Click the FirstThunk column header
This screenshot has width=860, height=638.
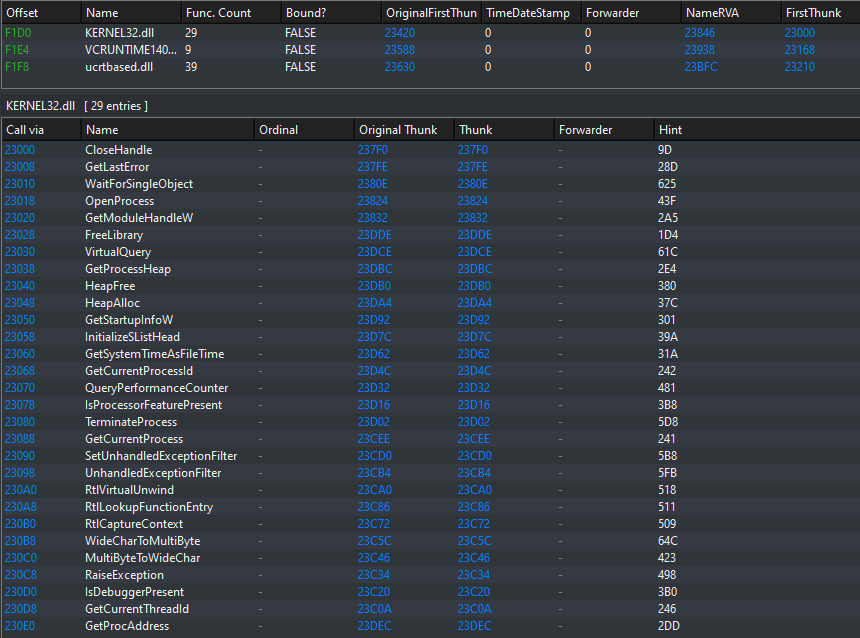pyautogui.click(x=812, y=13)
